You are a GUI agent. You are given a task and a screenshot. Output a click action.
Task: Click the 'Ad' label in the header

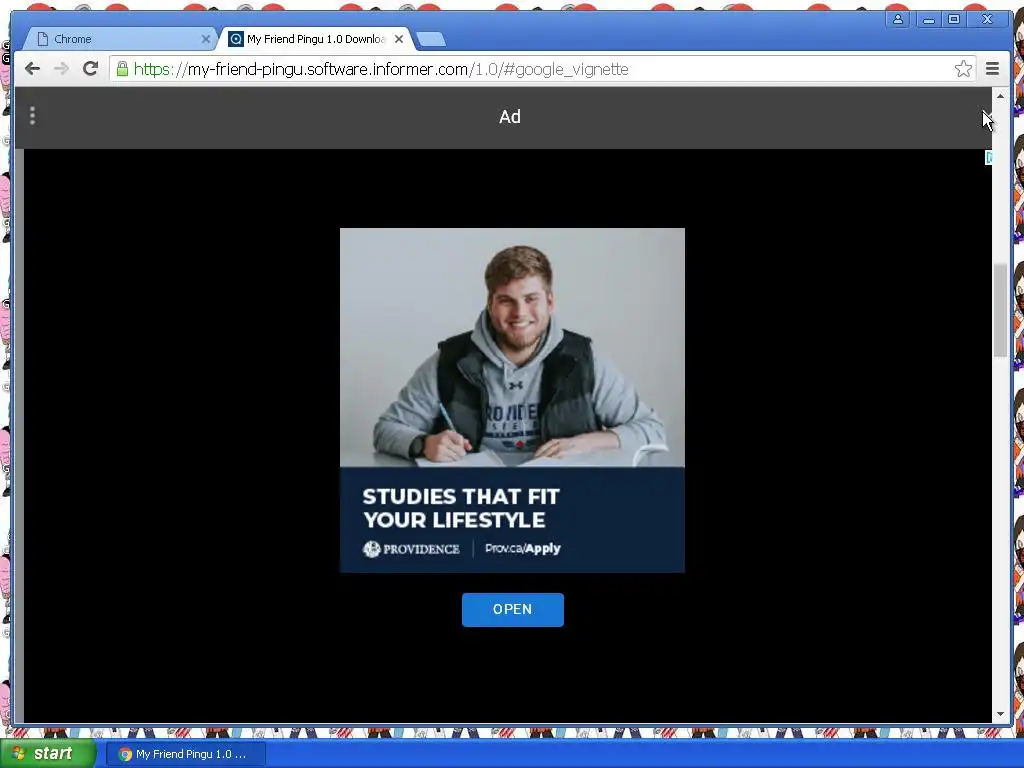[x=510, y=117]
